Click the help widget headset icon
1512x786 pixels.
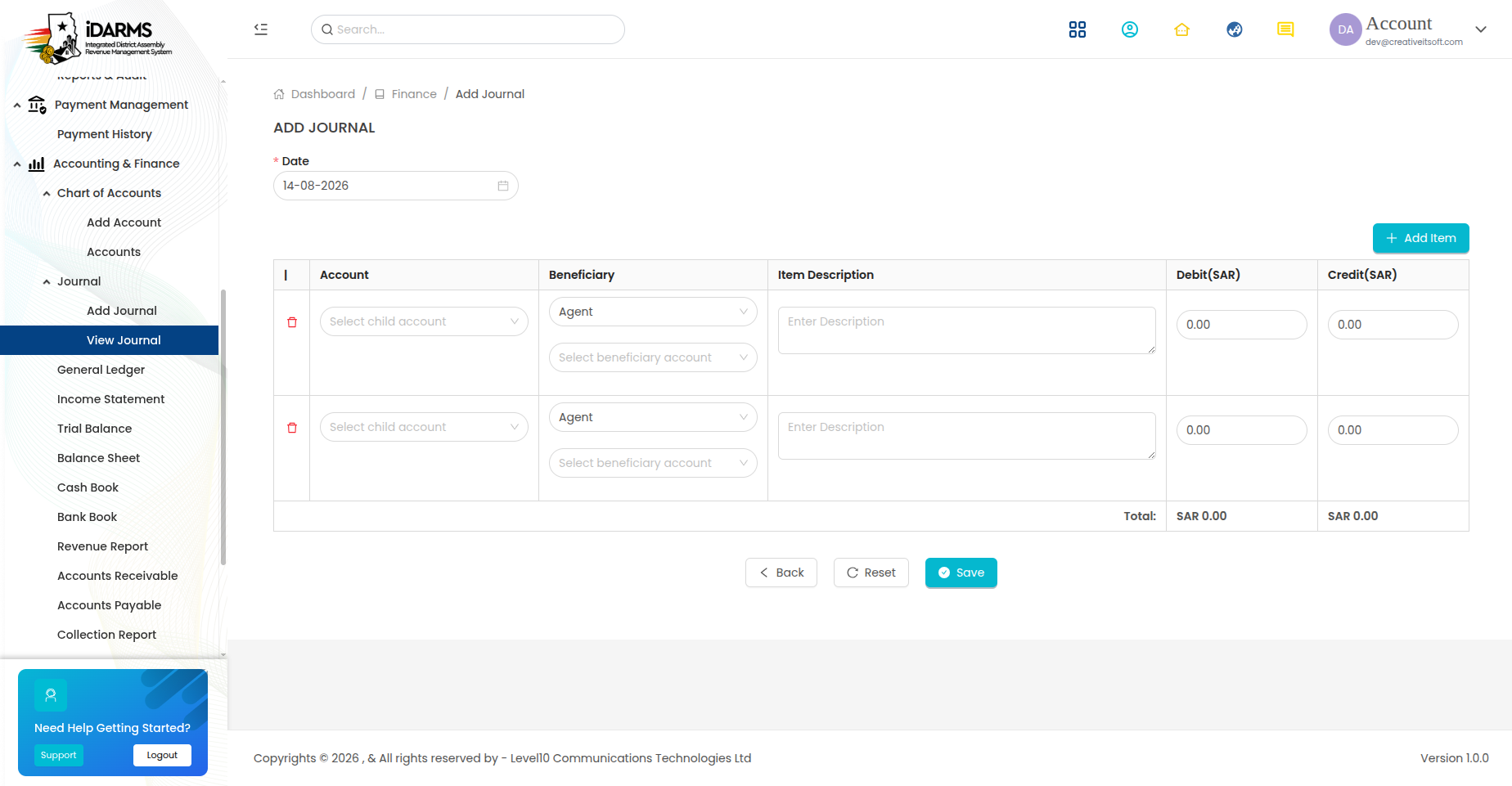tap(51, 695)
